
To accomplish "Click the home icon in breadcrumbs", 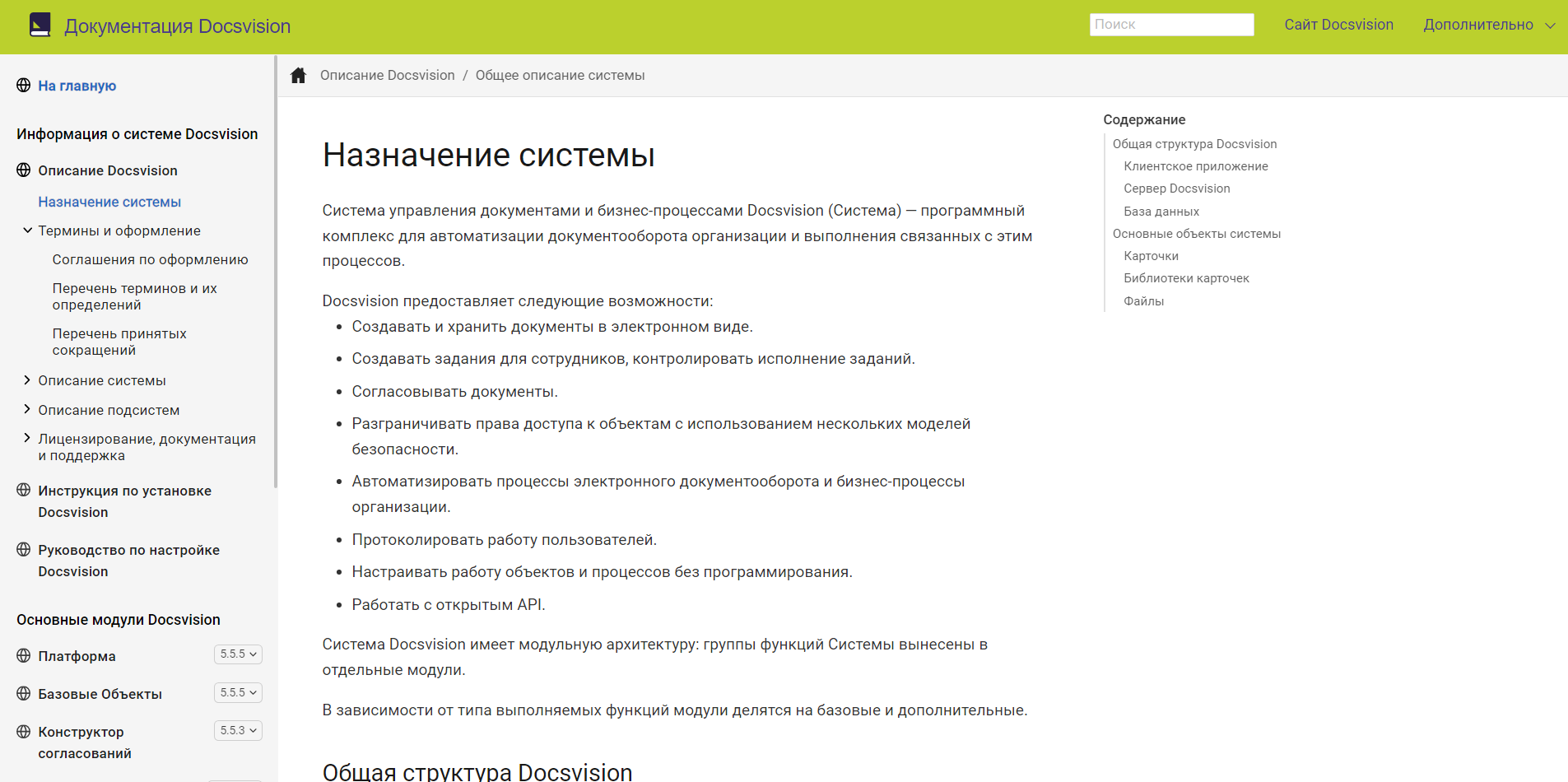I will tap(299, 76).
